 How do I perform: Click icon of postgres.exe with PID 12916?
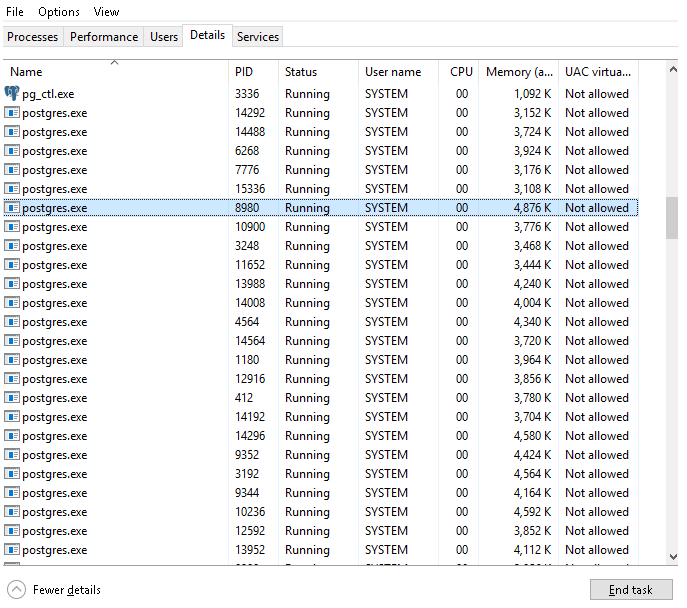coord(12,379)
